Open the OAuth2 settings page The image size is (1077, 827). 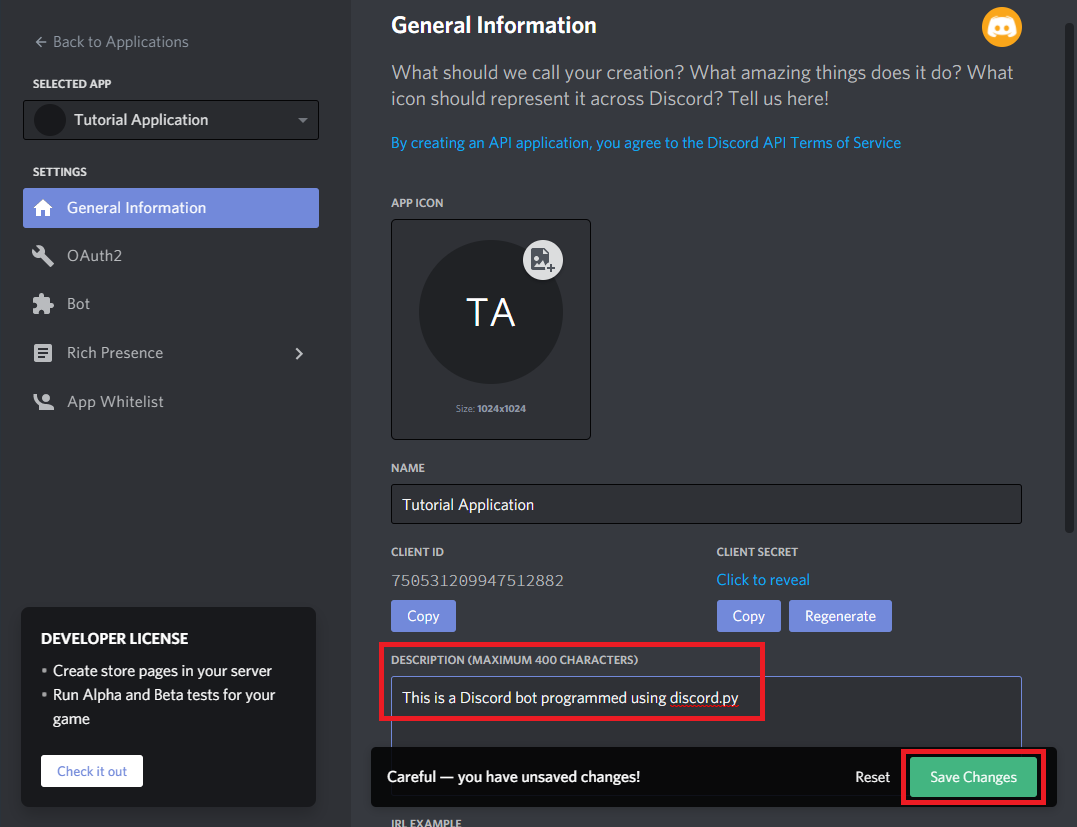(x=94, y=256)
